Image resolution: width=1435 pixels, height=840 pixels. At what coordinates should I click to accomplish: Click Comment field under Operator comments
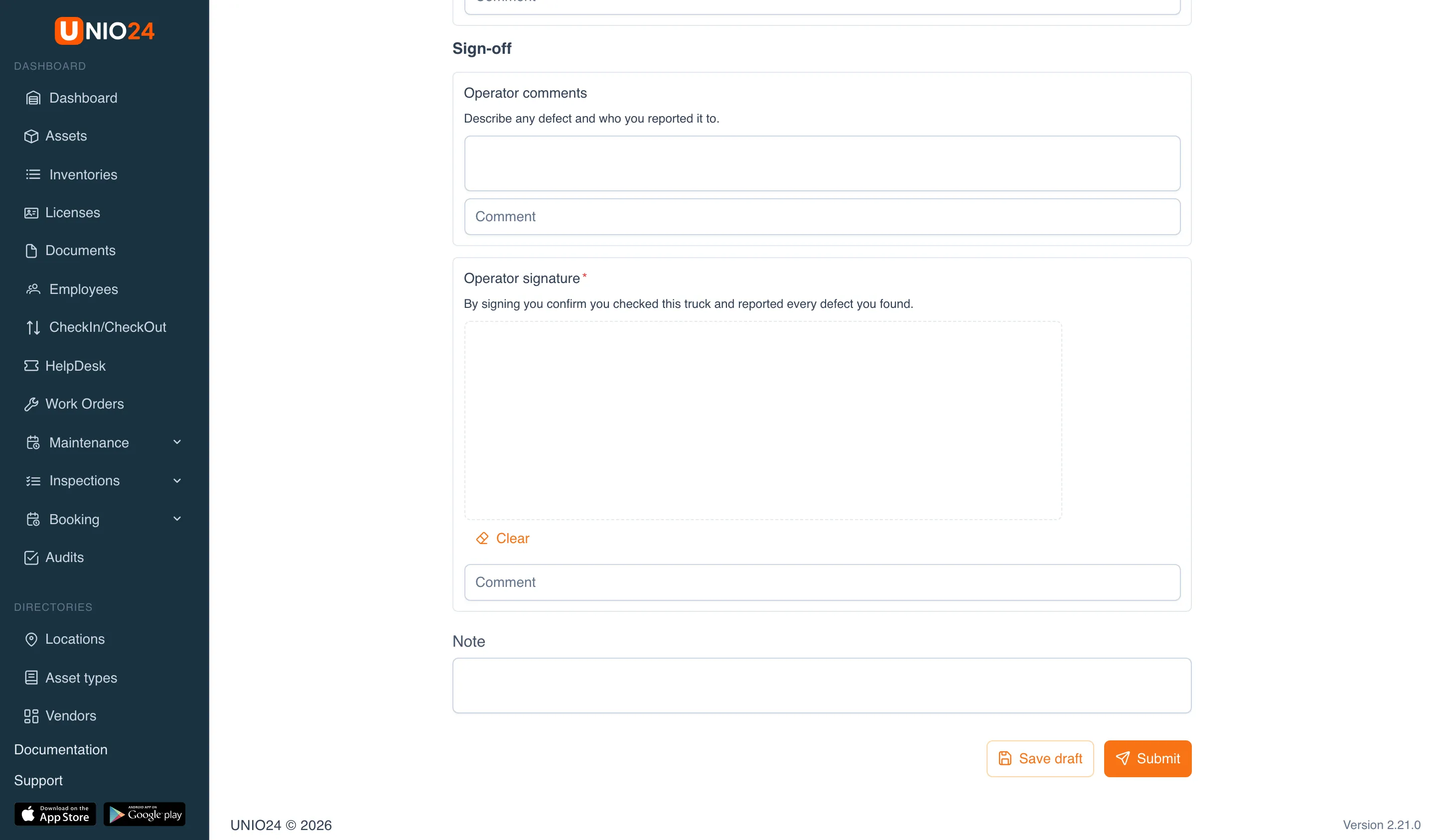(822, 216)
